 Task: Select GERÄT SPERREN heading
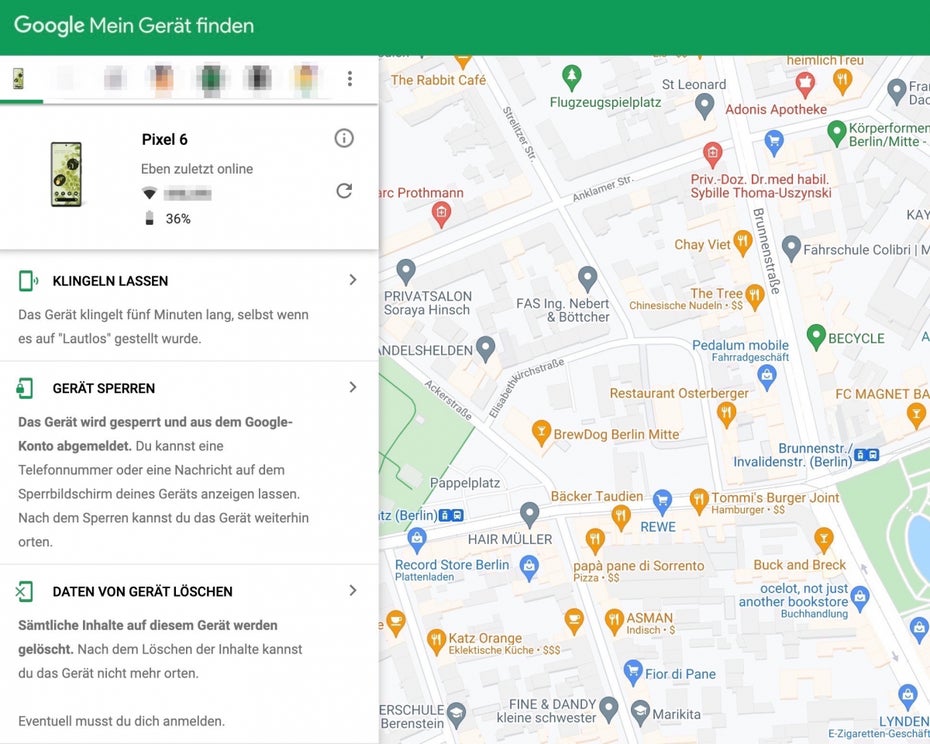(x=104, y=388)
